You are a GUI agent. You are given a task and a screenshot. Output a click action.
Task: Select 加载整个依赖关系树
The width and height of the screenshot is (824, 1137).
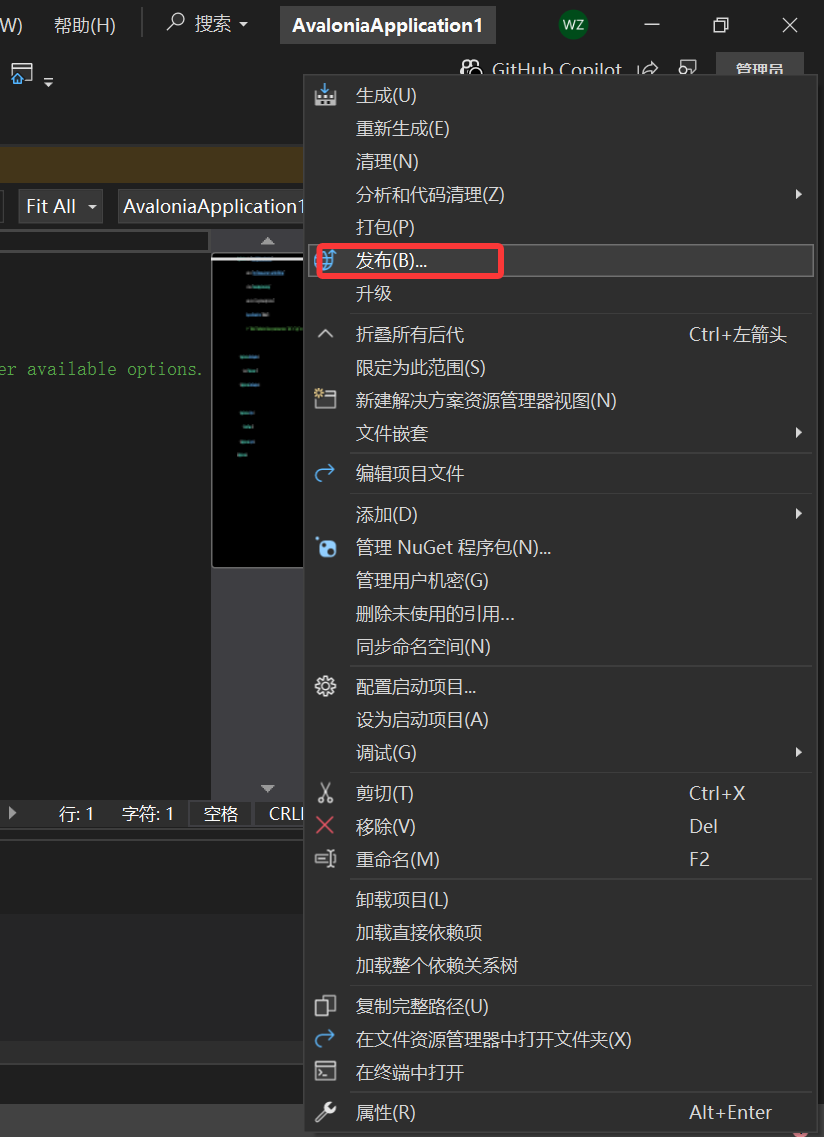click(x=560, y=965)
